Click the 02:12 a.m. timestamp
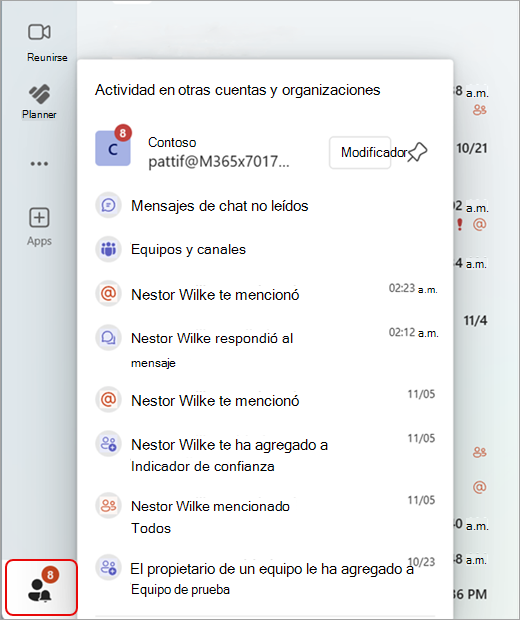The image size is (520, 620). (413, 333)
